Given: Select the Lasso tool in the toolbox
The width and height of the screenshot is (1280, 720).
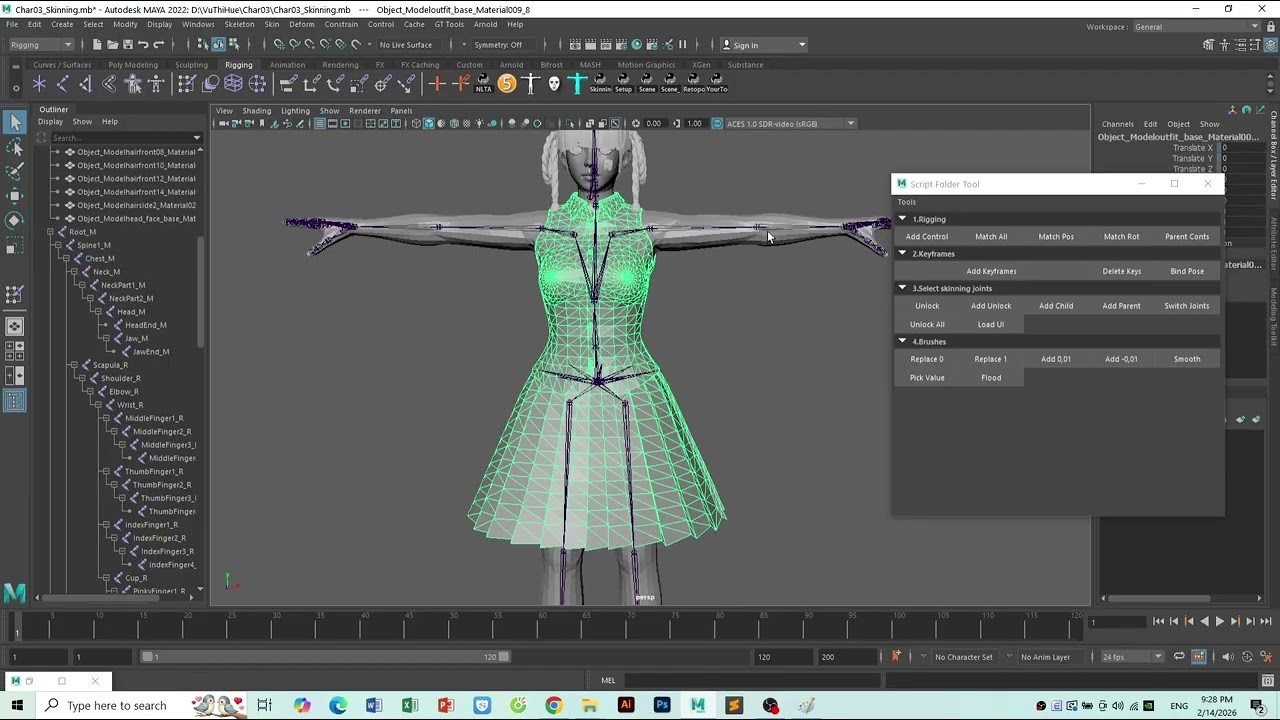Looking at the screenshot, I should coord(15,148).
